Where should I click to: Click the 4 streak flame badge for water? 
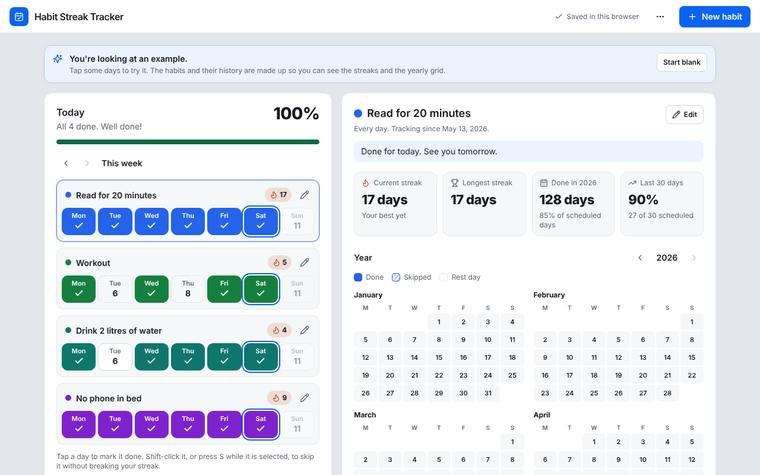(279, 331)
